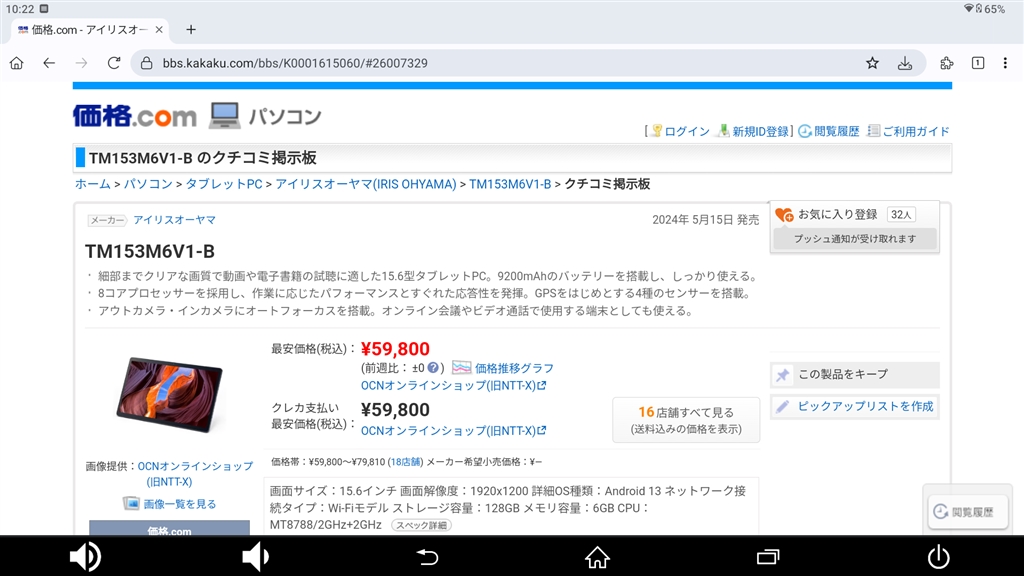
Task: Click the grayed forward arrow
Action: click(x=81, y=63)
